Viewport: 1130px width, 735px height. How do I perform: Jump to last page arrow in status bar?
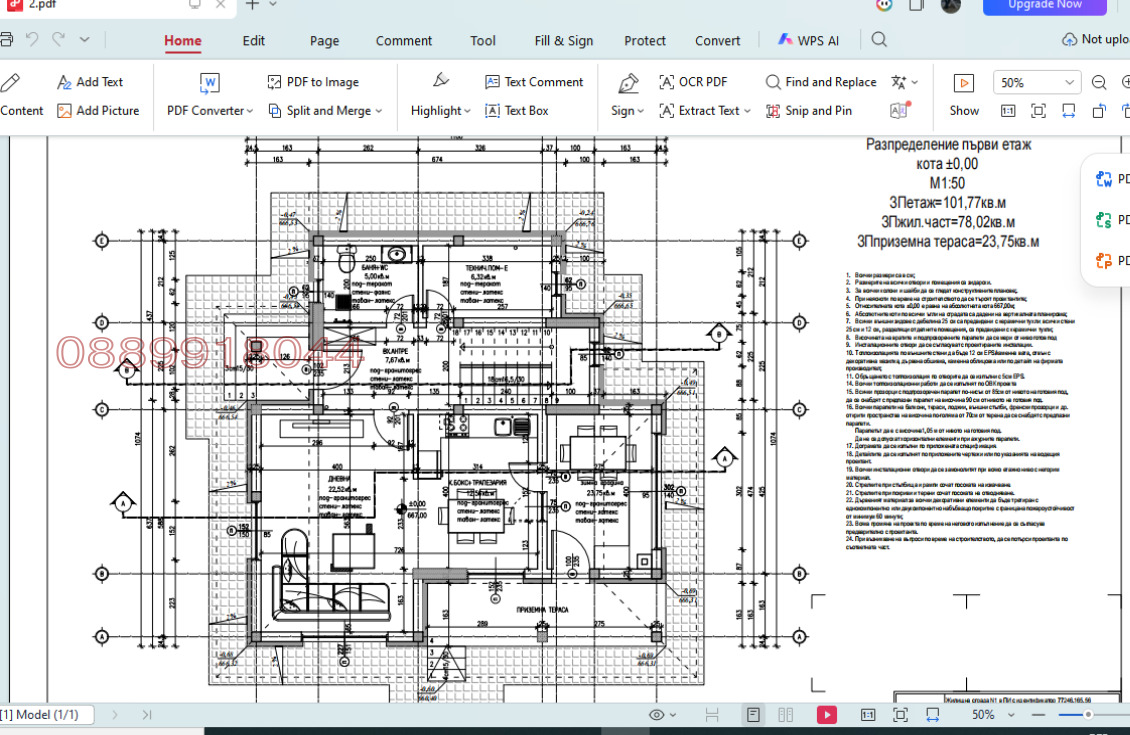pos(147,715)
